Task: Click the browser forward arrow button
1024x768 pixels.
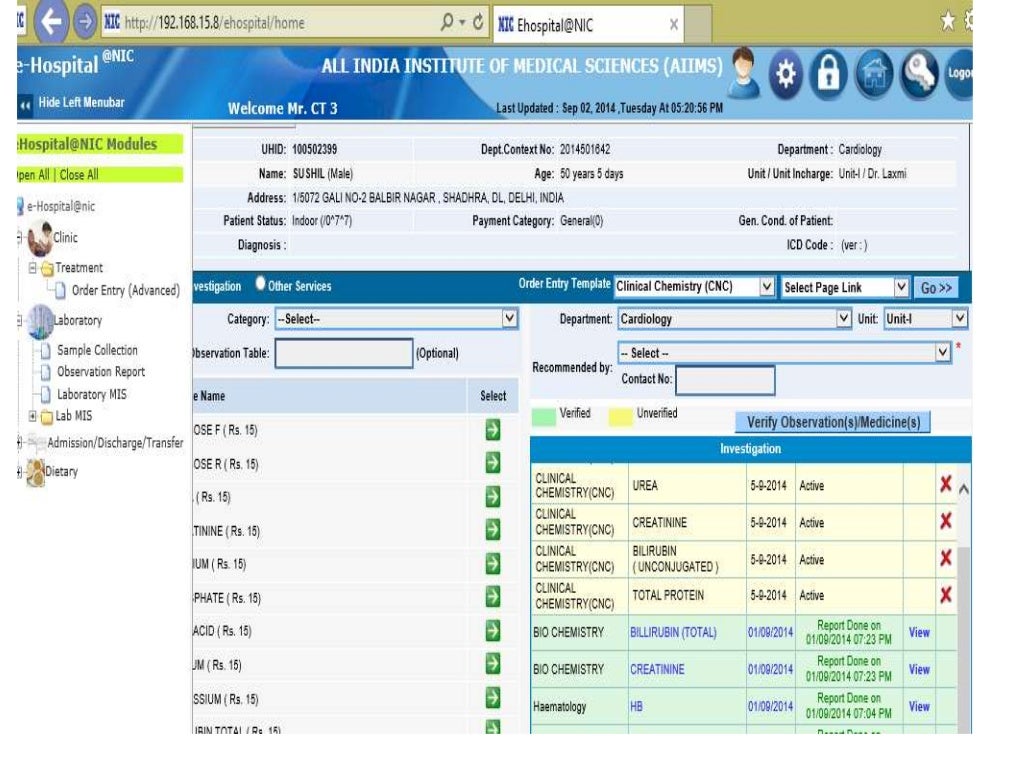Action: [84, 22]
